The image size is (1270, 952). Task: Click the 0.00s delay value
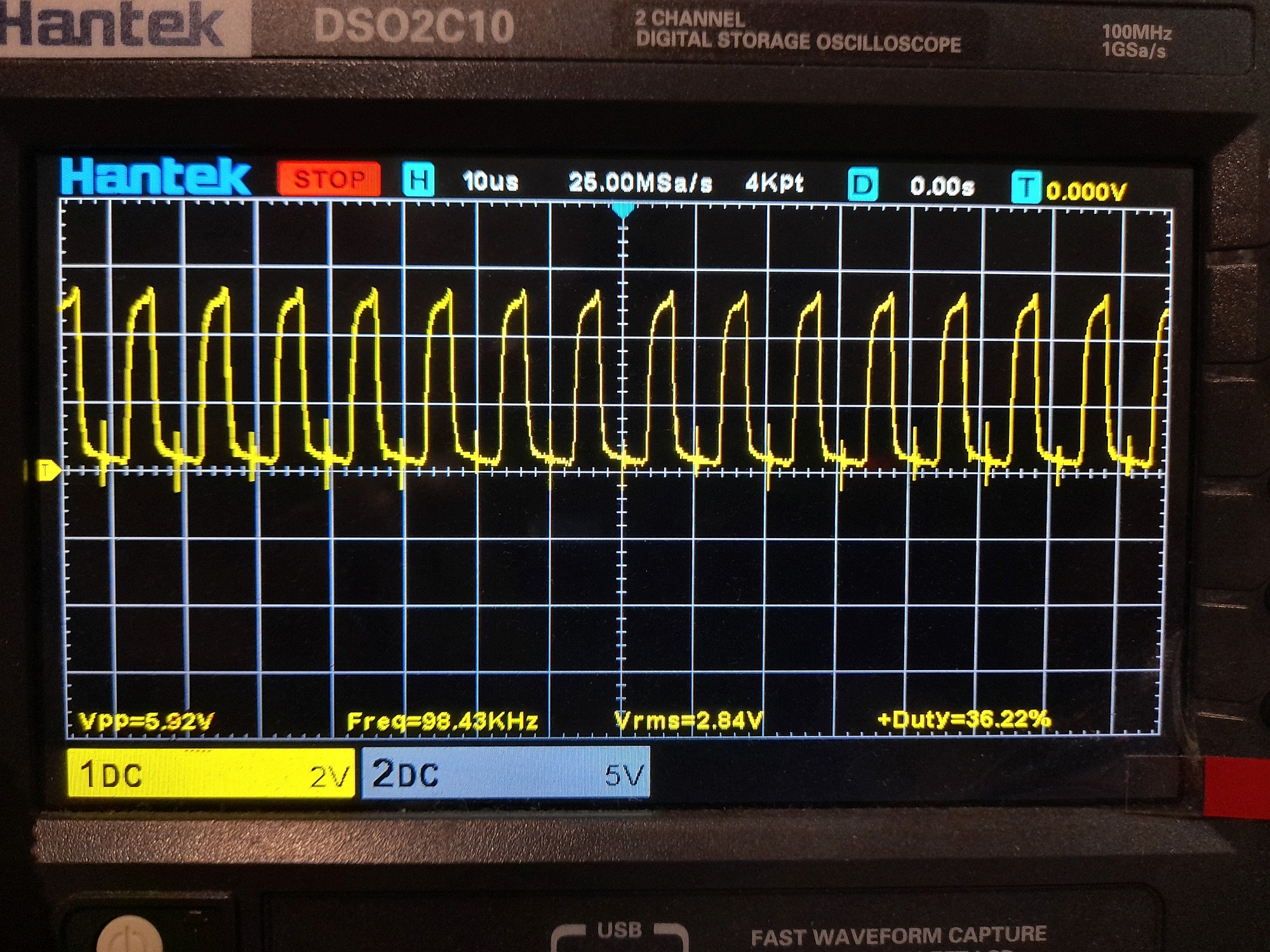[x=942, y=187]
